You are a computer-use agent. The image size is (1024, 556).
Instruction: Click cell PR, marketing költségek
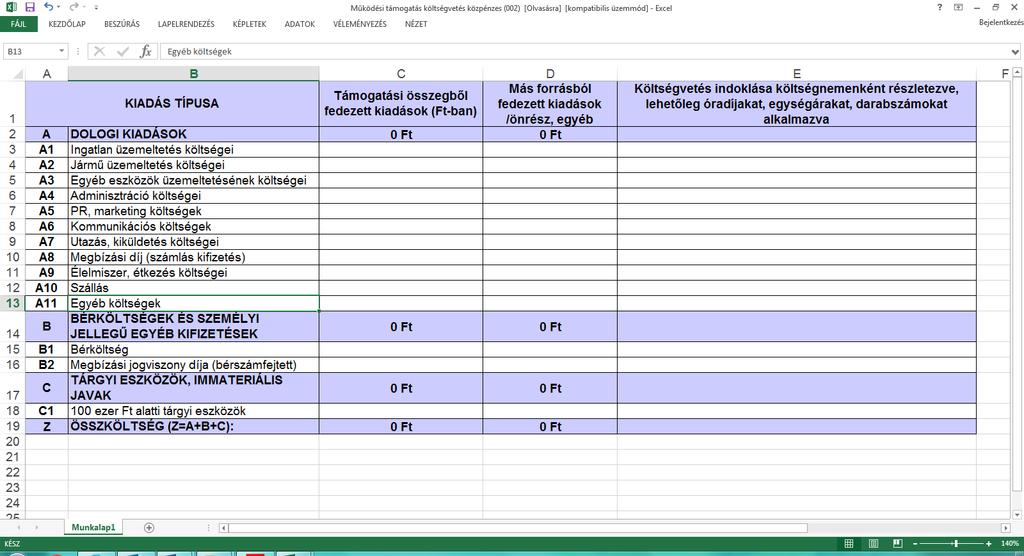click(193, 211)
